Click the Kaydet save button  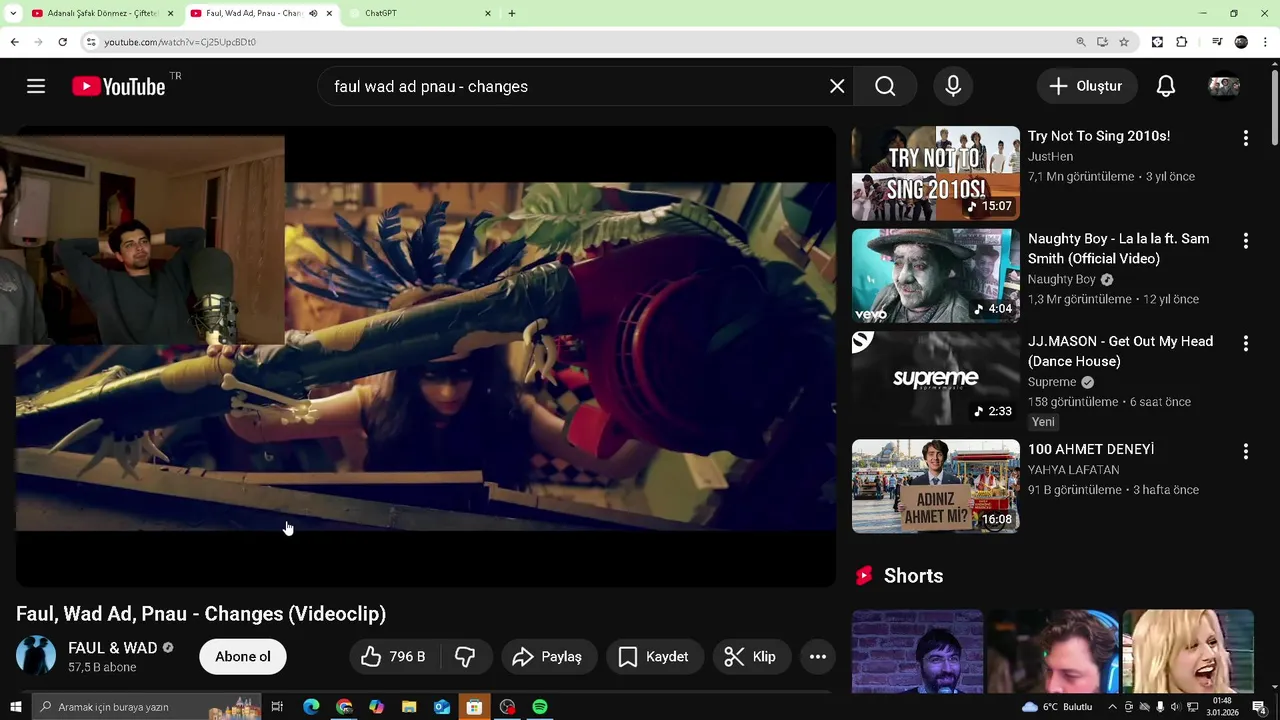coord(654,657)
